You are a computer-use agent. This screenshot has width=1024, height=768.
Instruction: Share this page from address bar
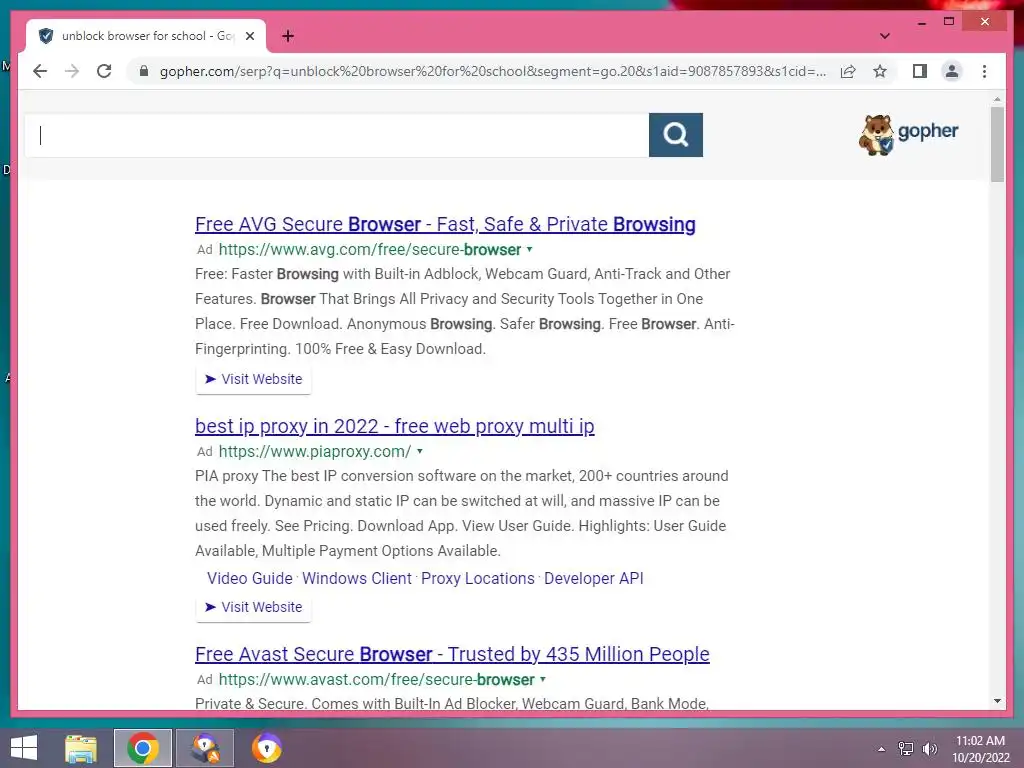point(848,71)
